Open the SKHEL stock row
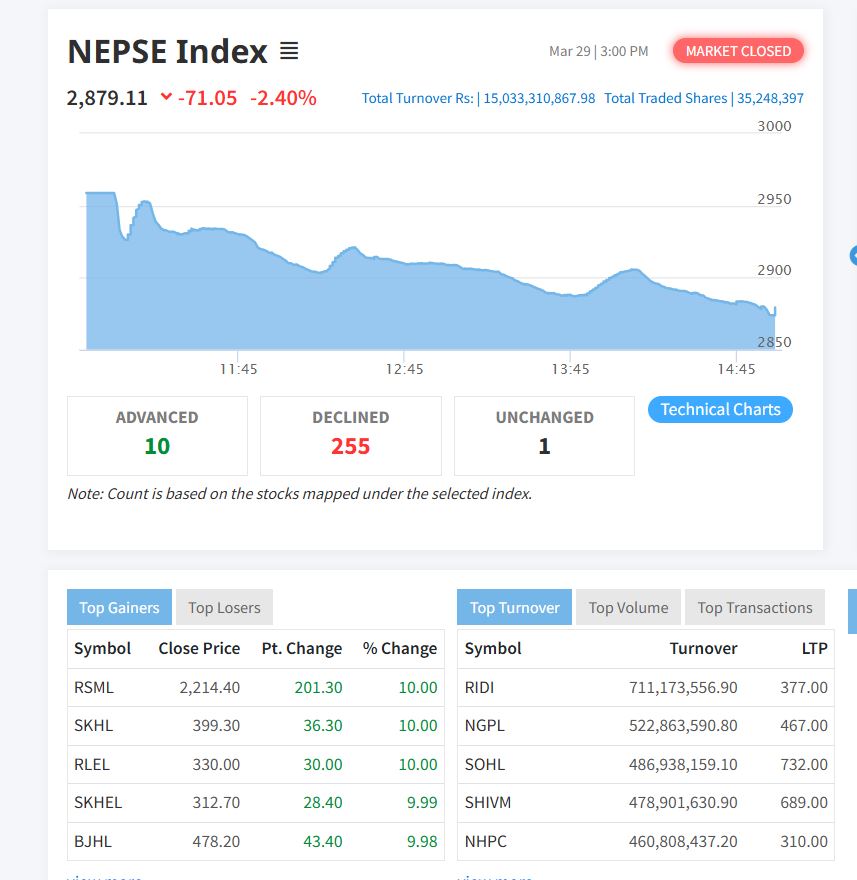This screenshot has width=857, height=880. click(x=98, y=802)
